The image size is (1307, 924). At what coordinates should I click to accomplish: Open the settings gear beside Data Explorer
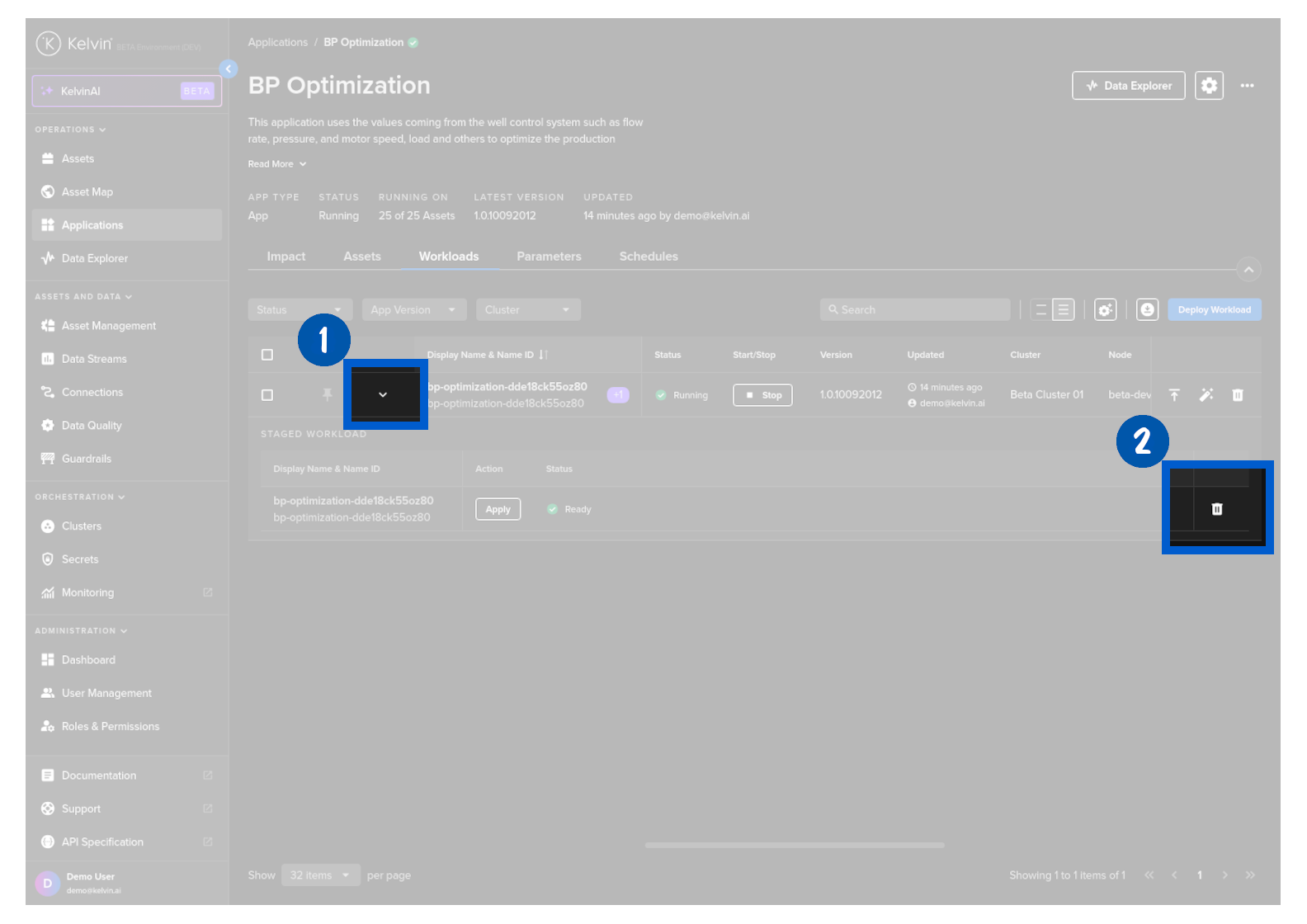click(x=1209, y=86)
